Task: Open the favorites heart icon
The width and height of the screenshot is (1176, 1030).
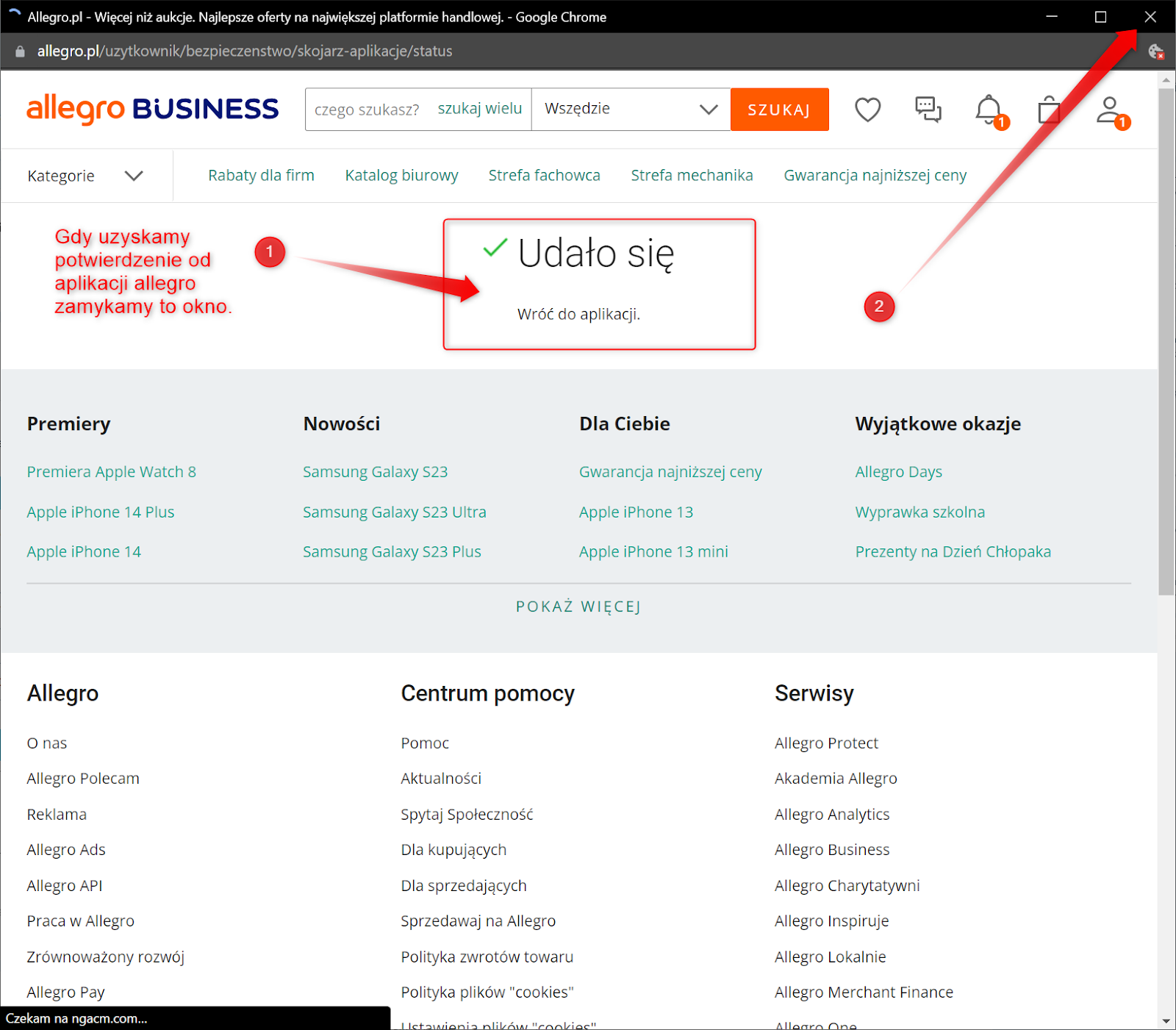Action: pyautogui.click(x=867, y=110)
